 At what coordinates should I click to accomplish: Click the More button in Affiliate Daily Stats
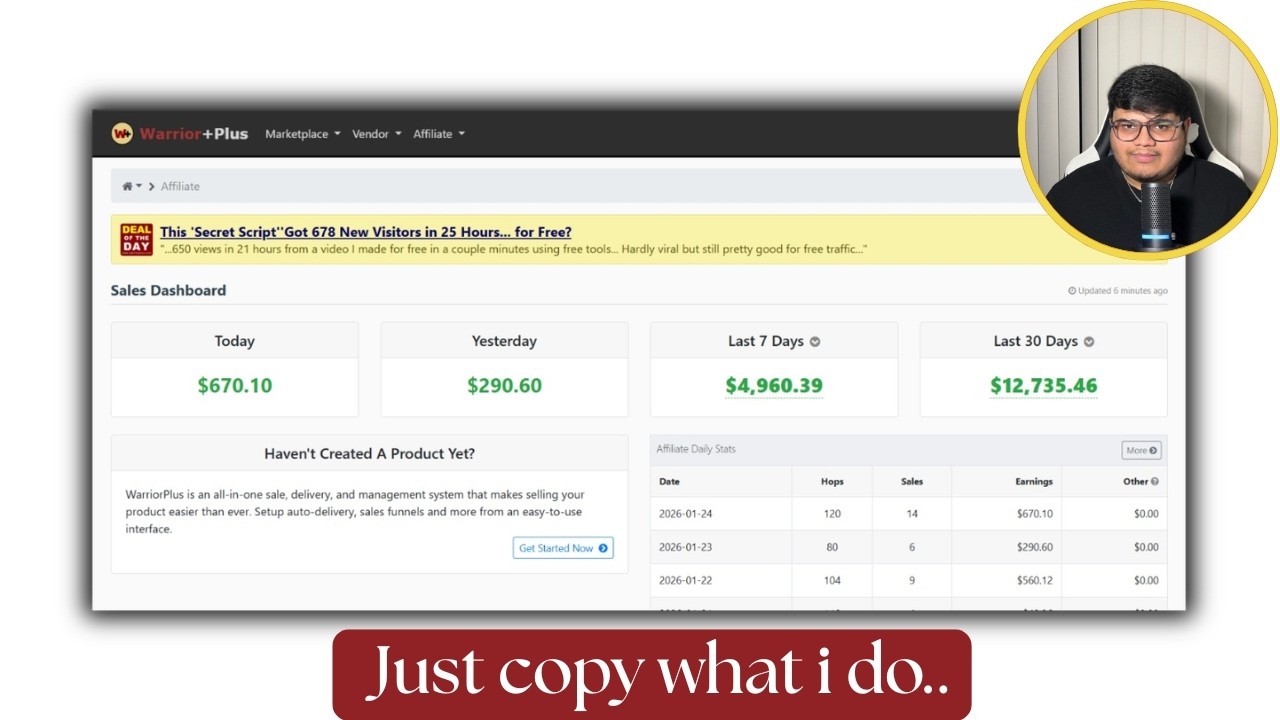[1141, 451]
